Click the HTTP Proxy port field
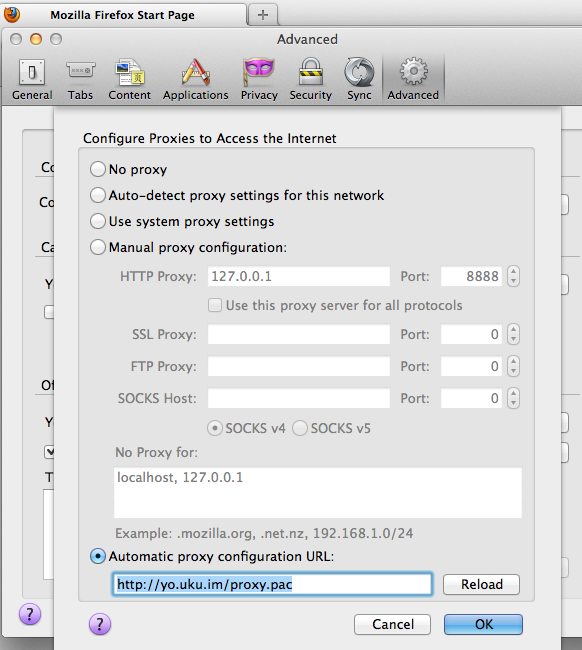This screenshot has width=582, height=650. tap(471, 276)
